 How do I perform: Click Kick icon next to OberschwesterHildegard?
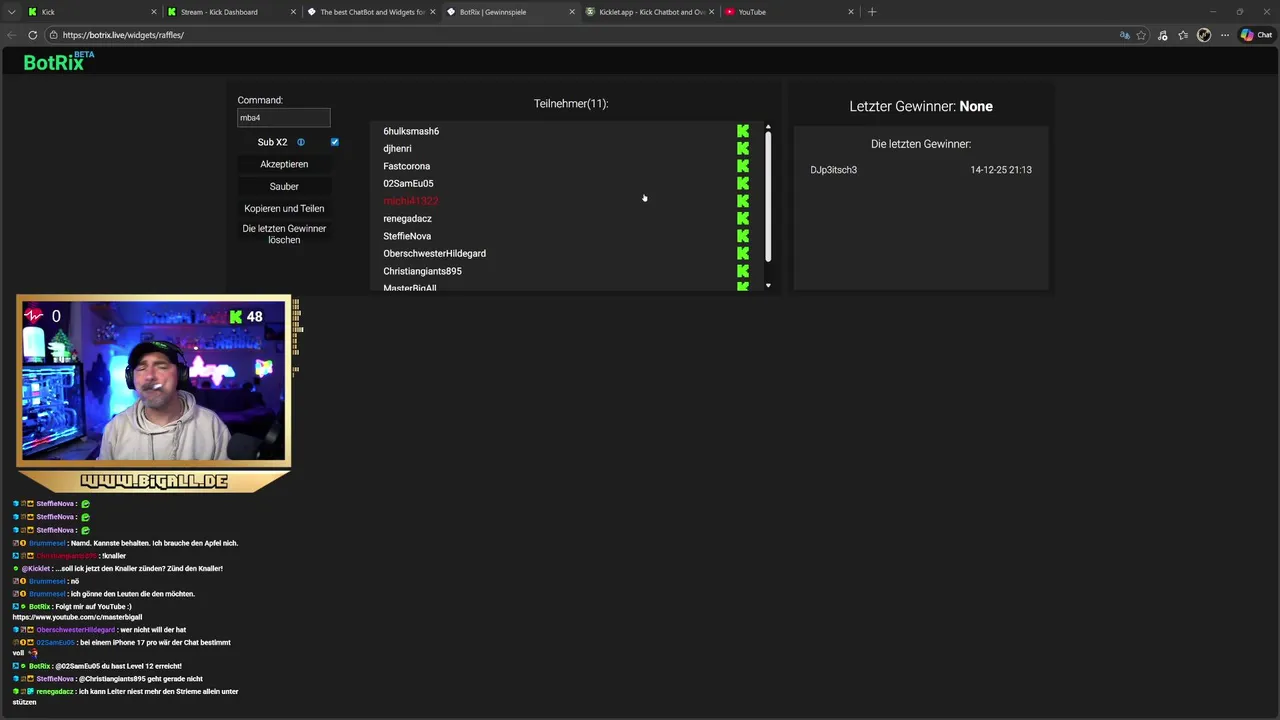coord(743,253)
